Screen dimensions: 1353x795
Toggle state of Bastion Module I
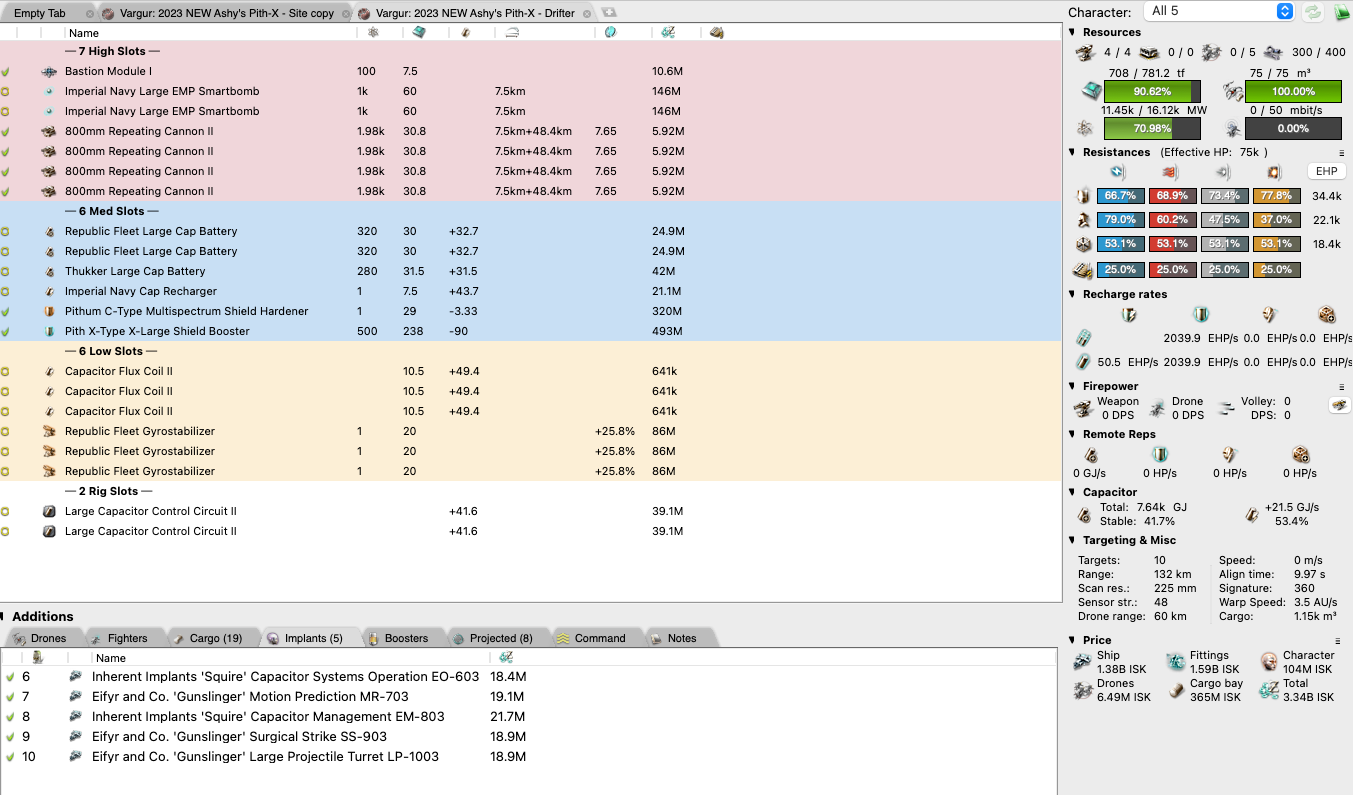tap(6, 72)
